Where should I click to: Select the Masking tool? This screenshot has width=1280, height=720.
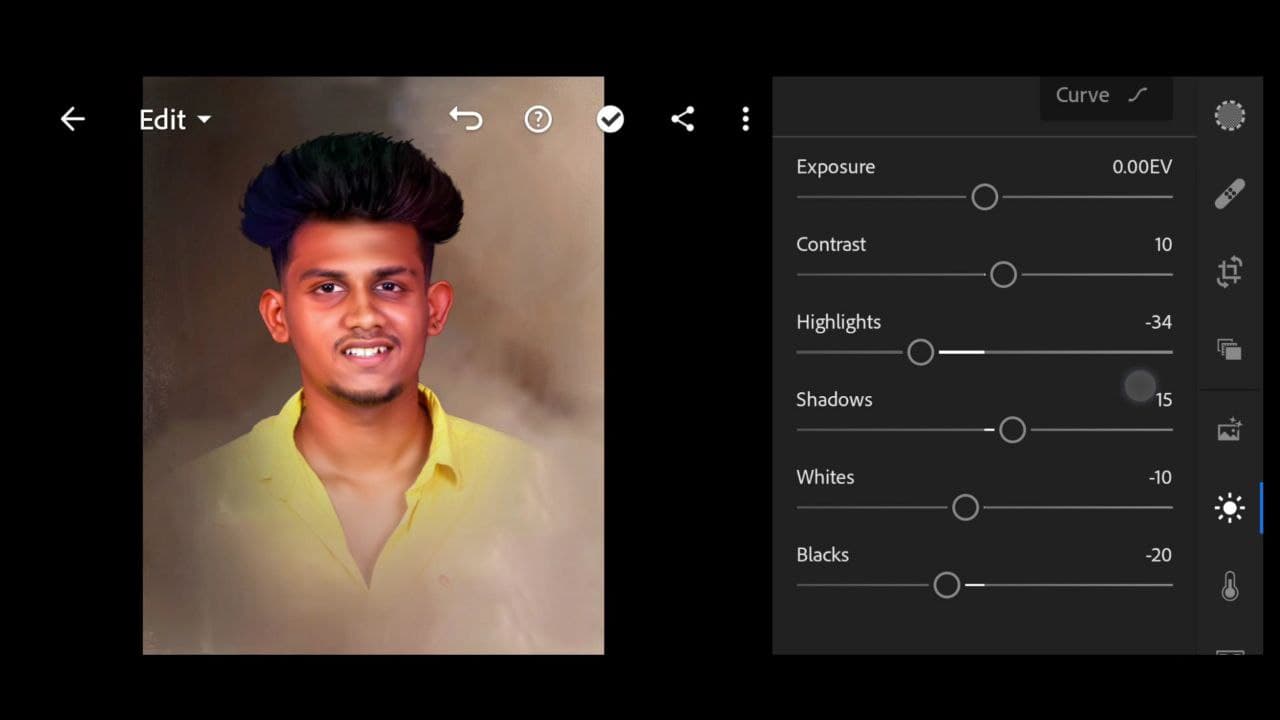[1229, 115]
